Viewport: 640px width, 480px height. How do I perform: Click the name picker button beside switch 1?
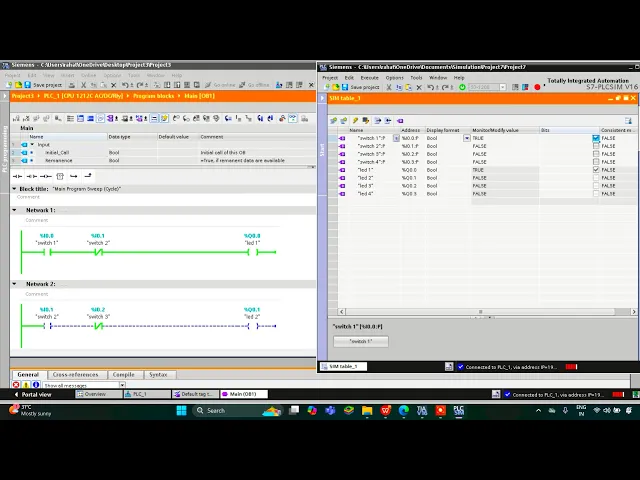point(396,138)
